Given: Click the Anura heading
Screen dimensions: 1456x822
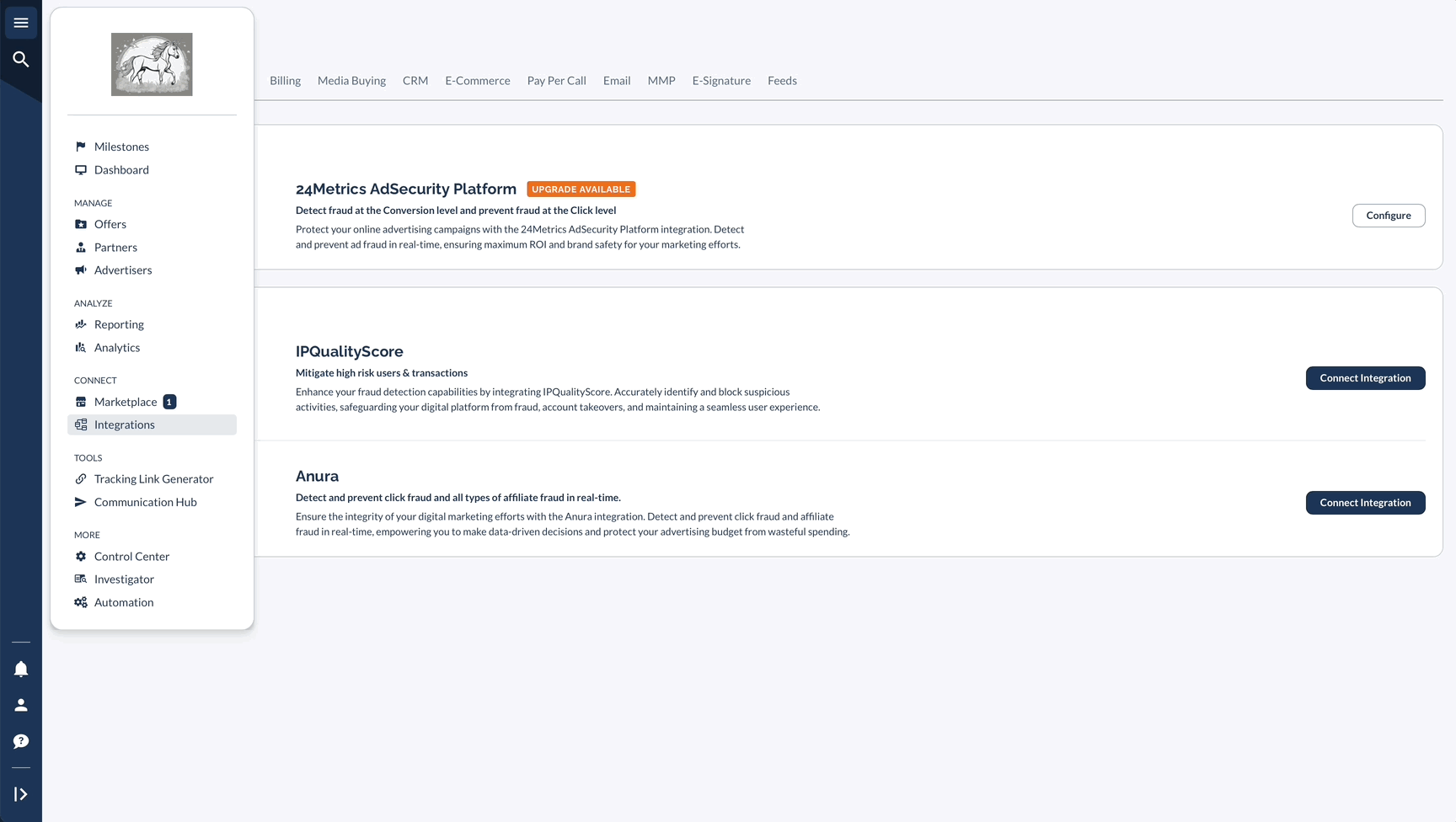Looking at the screenshot, I should pos(317,476).
